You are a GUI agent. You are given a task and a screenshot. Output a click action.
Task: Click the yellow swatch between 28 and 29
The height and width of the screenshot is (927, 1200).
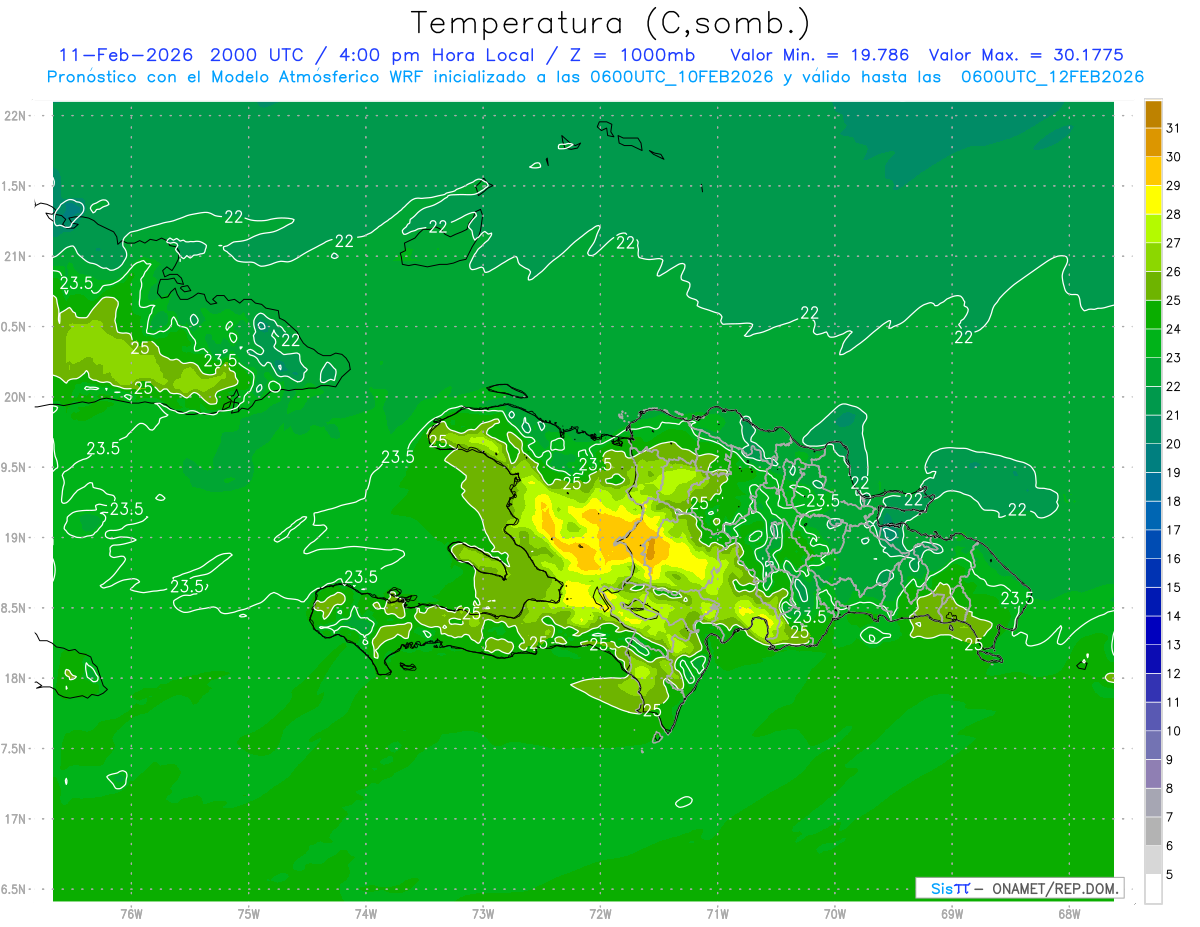pos(1153,200)
